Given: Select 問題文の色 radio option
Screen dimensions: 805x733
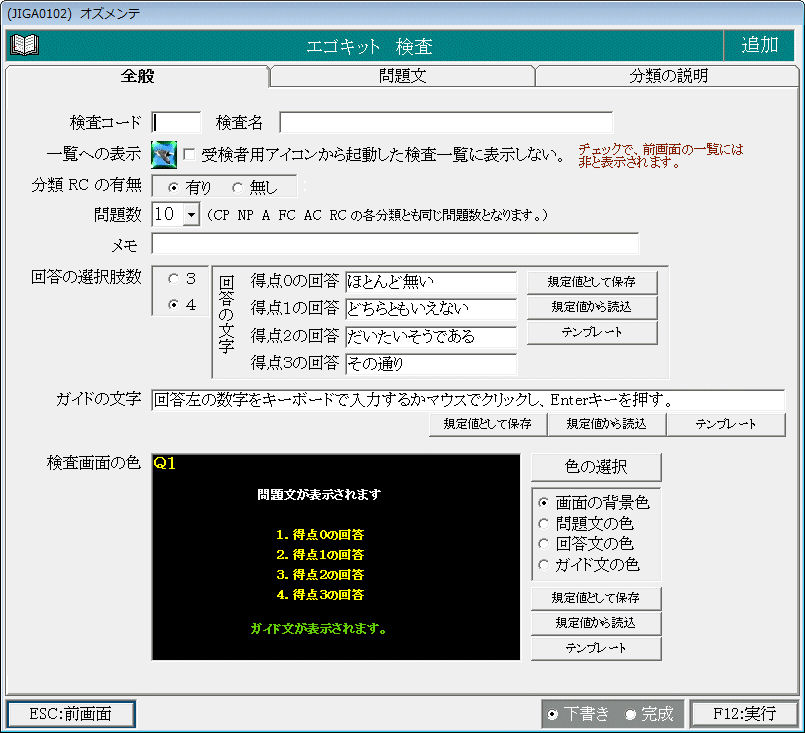Looking at the screenshot, I should 543,524.
